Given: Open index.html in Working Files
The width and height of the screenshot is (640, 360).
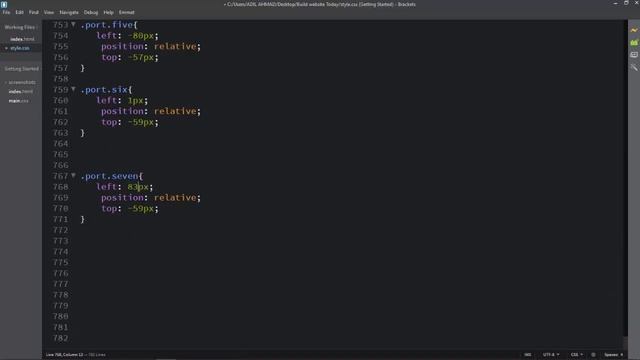Looking at the screenshot, I should 22,39.
